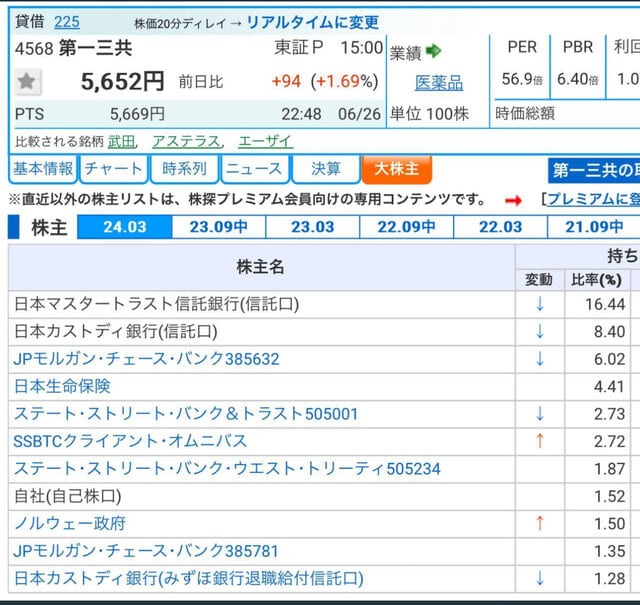Switch to the 時系列 tab
The height and width of the screenshot is (605, 640).
click(x=184, y=169)
